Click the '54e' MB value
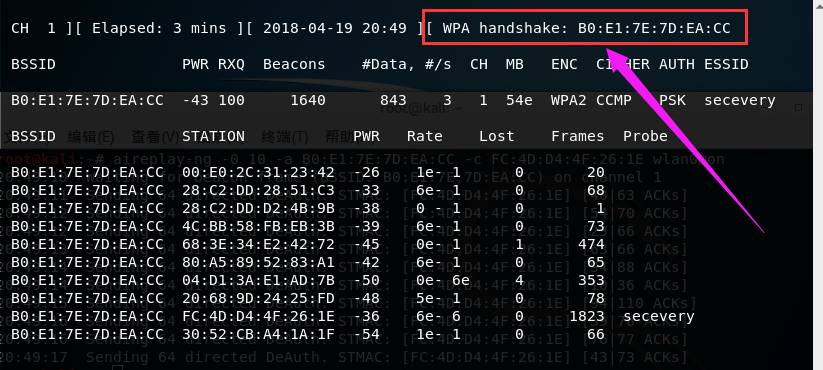Screen dimensions: 823x370 point(519,100)
